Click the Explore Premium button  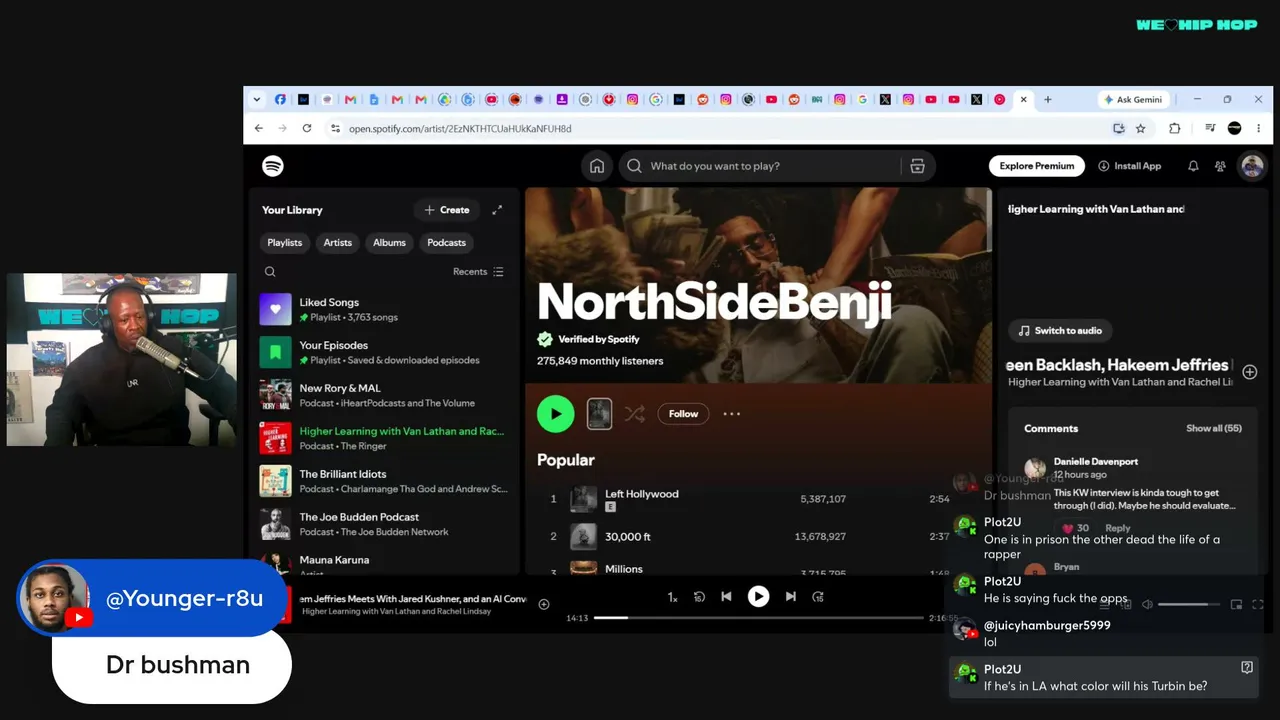(x=1037, y=166)
